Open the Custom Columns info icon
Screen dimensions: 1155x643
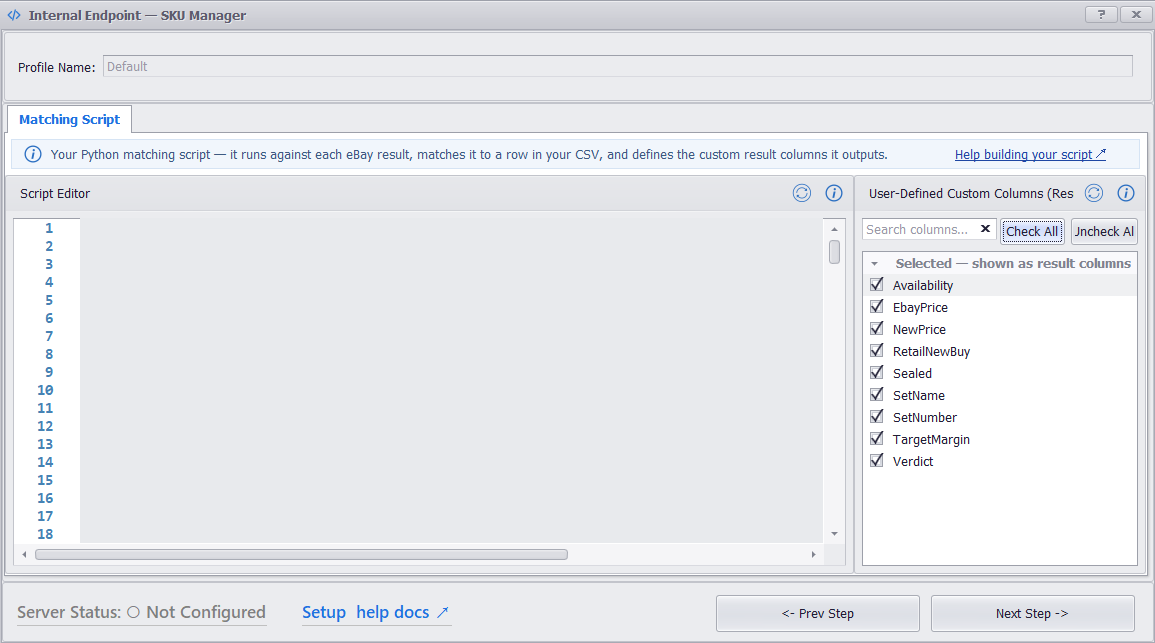(1126, 193)
